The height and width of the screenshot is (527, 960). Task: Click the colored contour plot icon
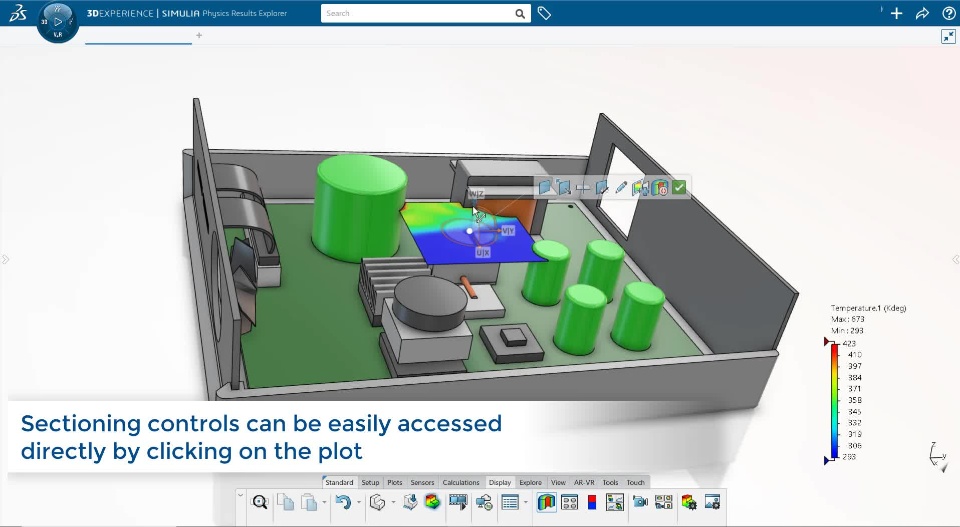[432, 503]
